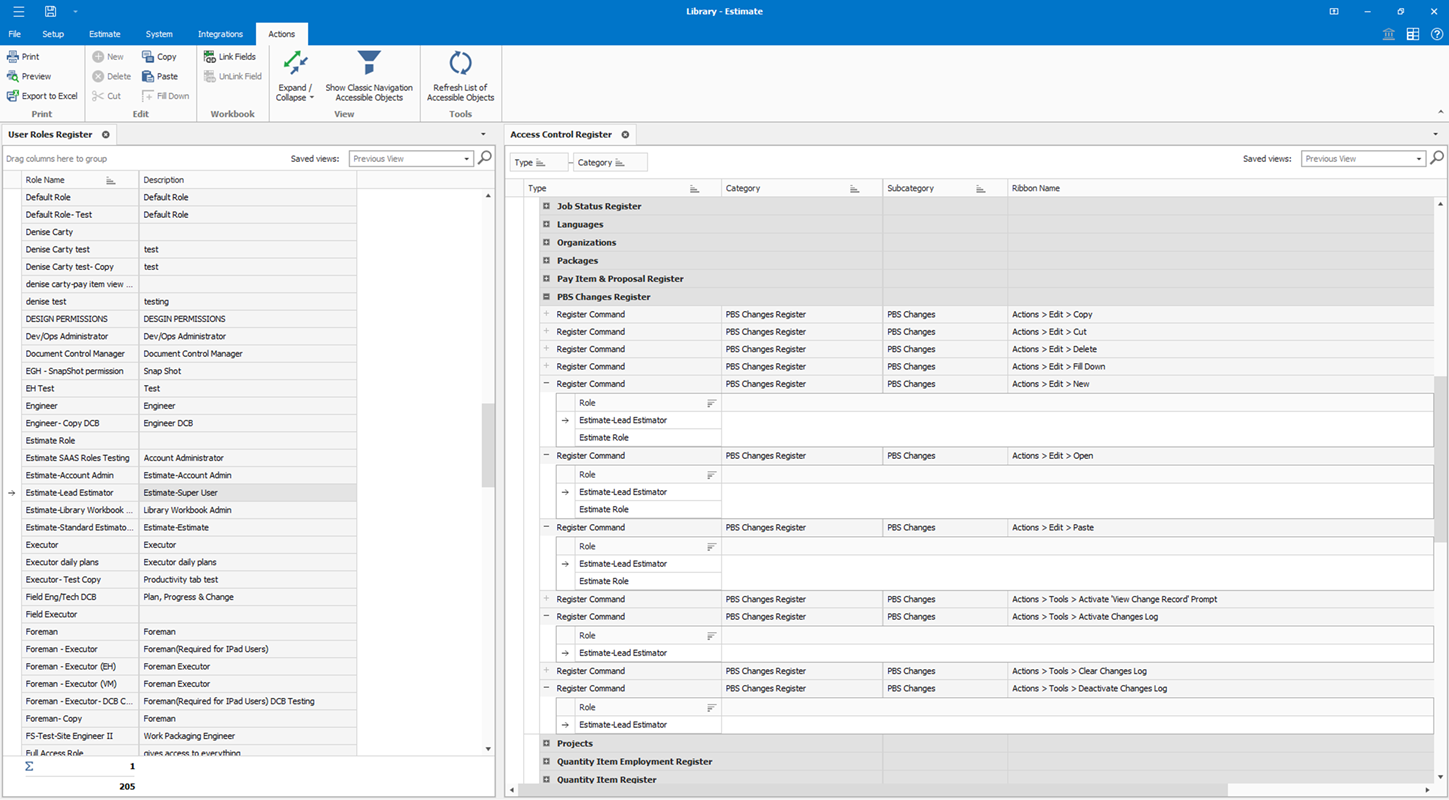Close the User Roles Register tab
The width and height of the screenshot is (1449, 800).
105,134
